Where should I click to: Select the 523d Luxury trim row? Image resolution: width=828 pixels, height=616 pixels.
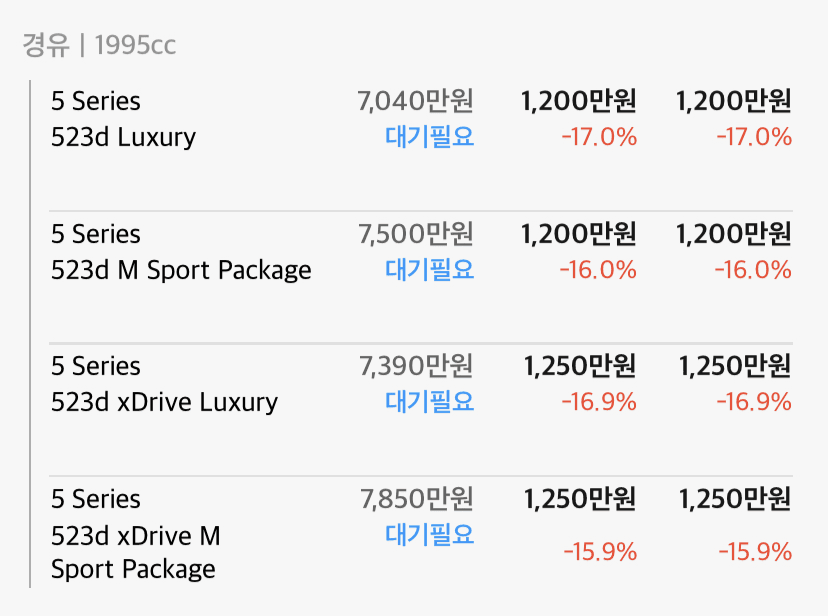tap(122, 137)
